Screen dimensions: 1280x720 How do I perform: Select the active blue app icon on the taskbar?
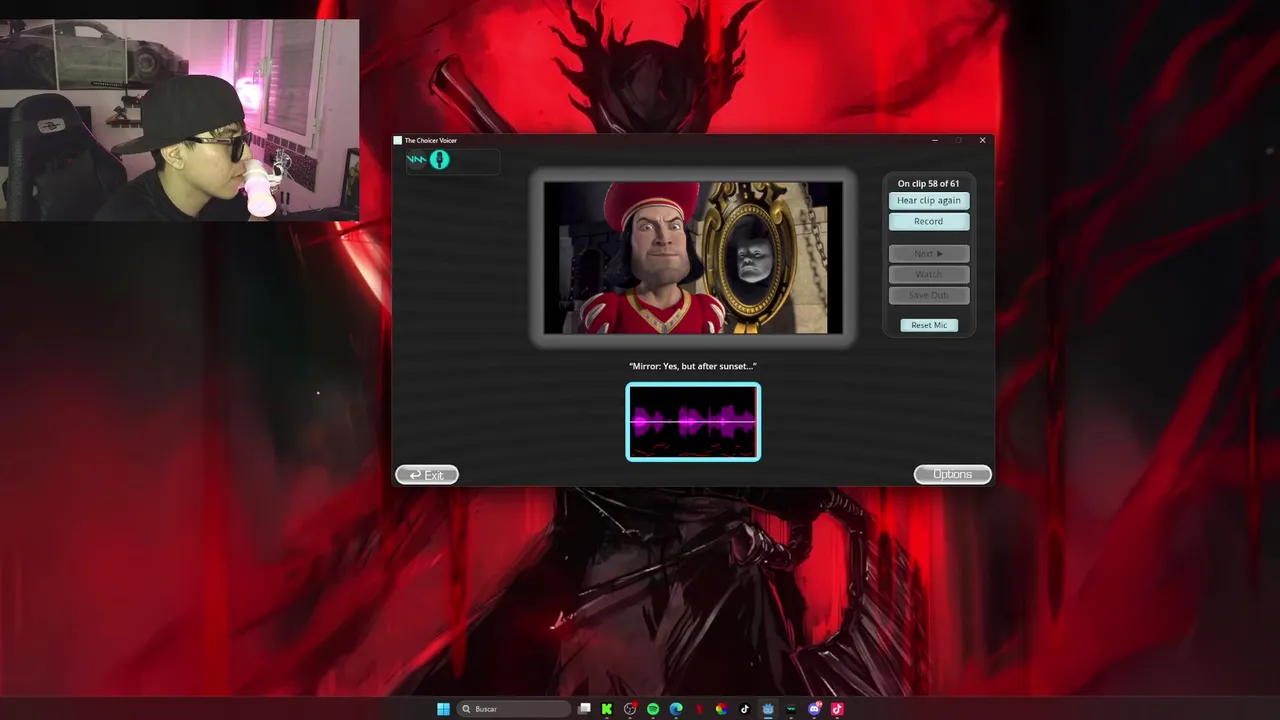[767, 709]
